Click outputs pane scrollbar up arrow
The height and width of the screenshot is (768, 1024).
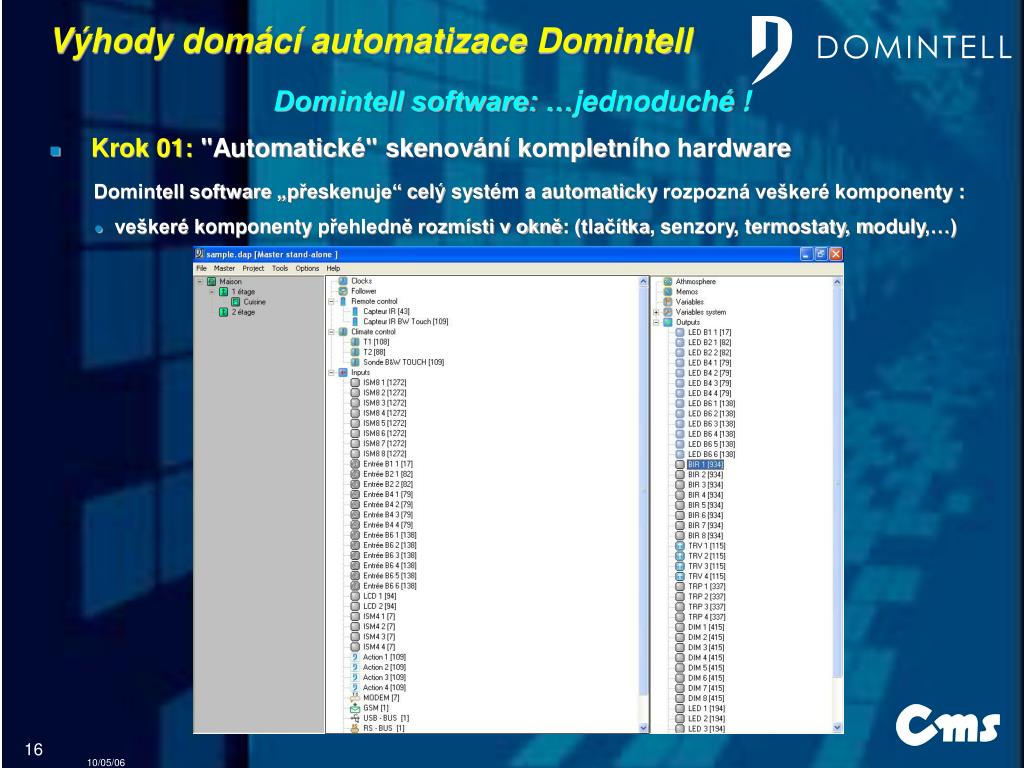837,282
